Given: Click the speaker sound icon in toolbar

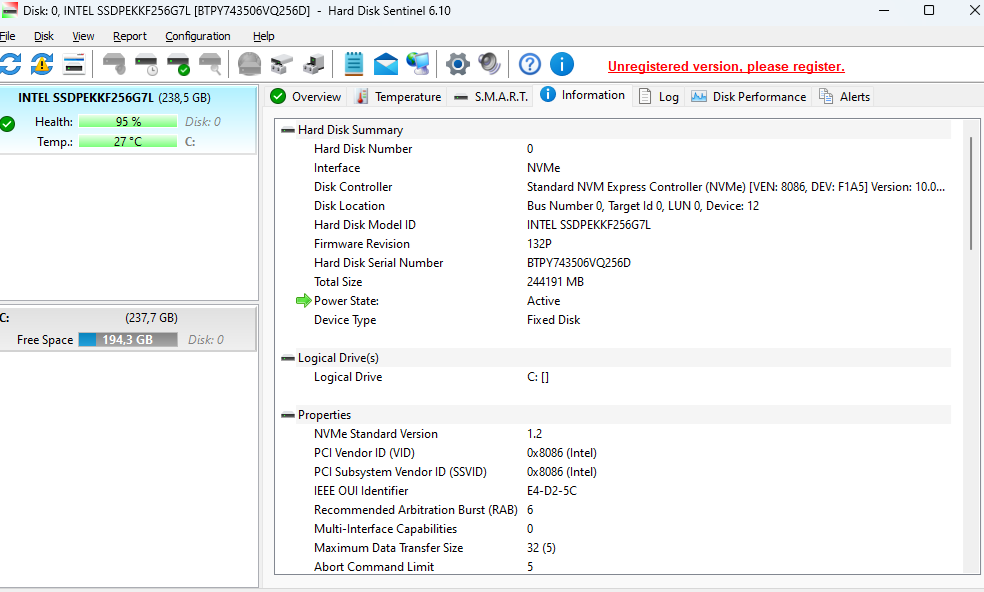Looking at the screenshot, I should pyautogui.click(x=489, y=65).
